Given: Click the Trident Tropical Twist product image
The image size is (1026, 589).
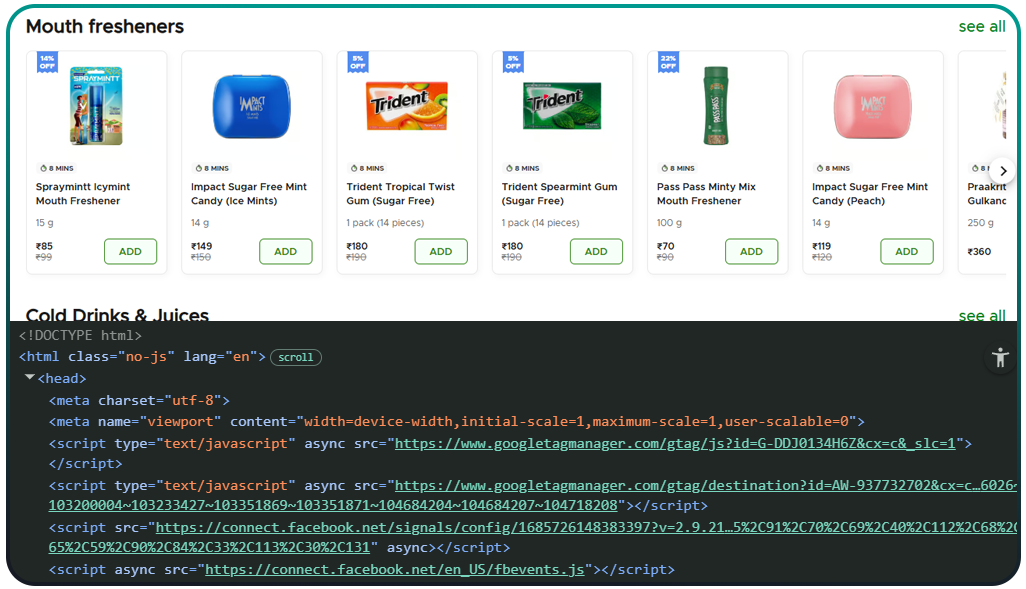Looking at the screenshot, I should pos(407,105).
